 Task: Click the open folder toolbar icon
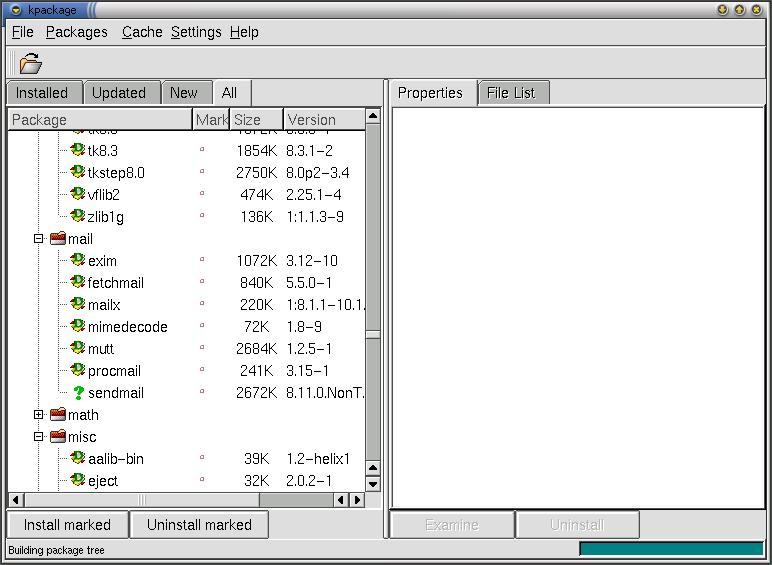pyautogui.click(x=30, y=63)
